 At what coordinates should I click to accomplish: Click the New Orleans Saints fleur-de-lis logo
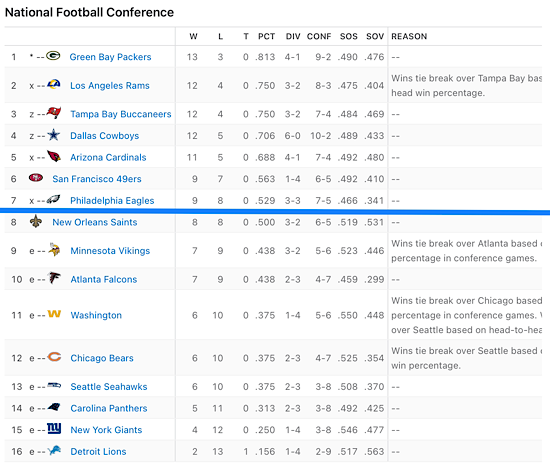tap(36, 221)
